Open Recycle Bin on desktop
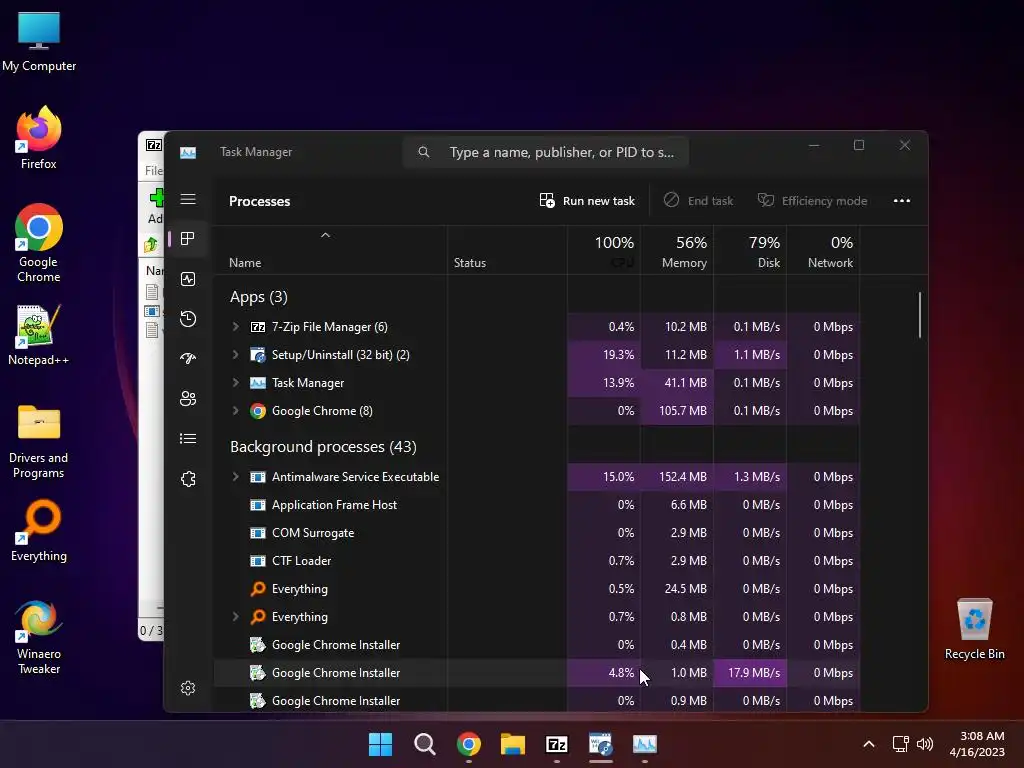 (x=974, y=629)
